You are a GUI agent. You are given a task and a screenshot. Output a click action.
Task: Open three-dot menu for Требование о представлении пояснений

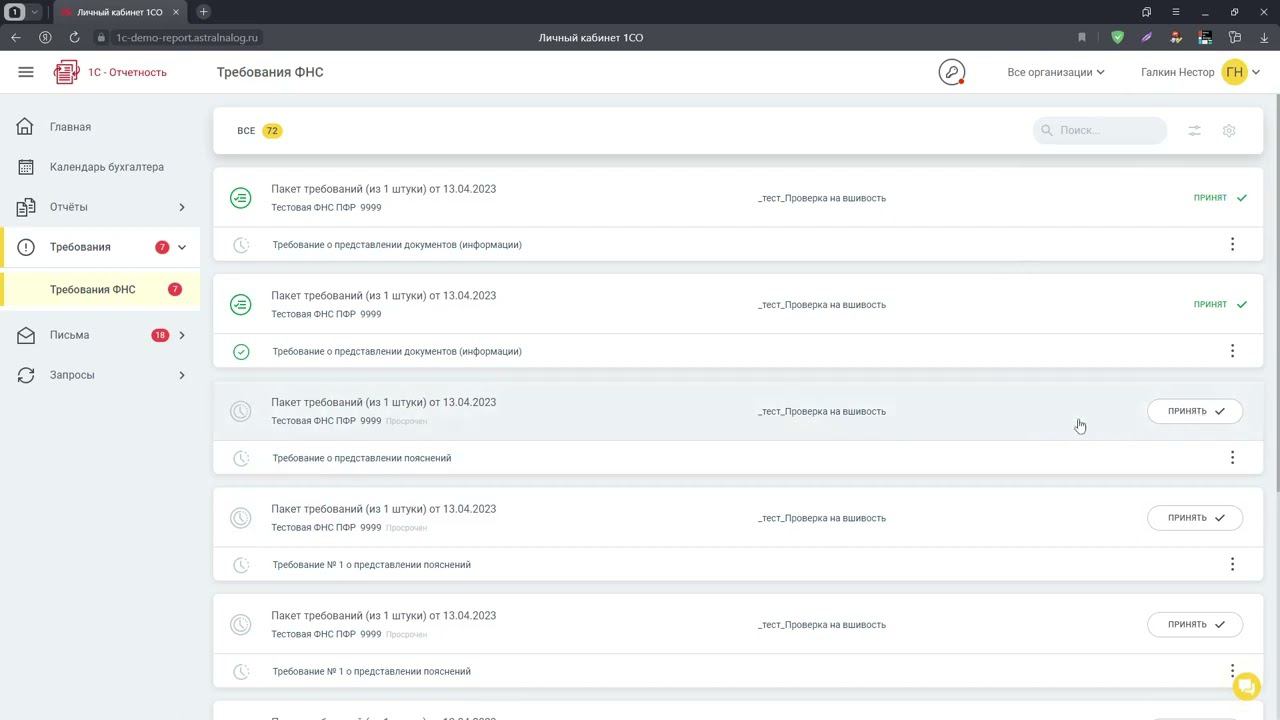1232,458
